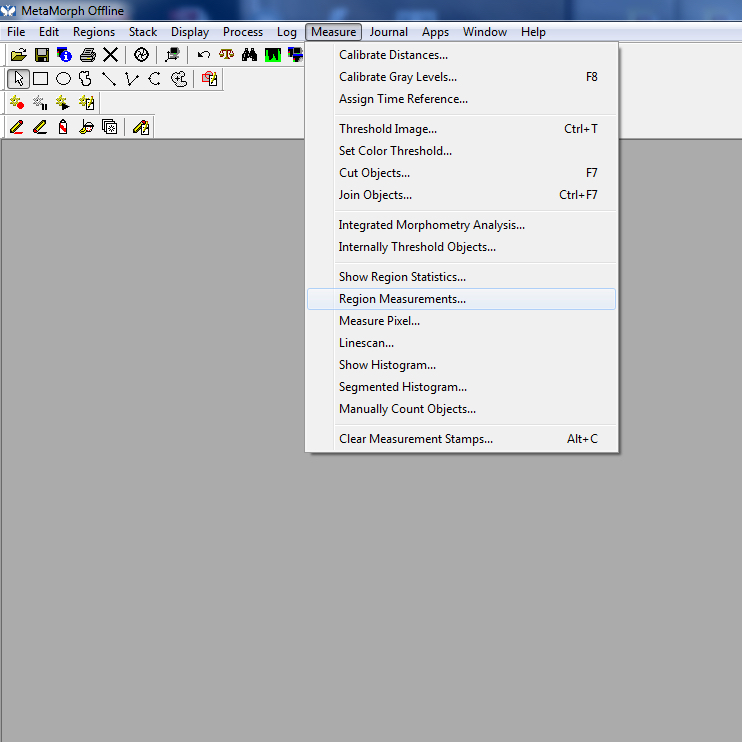Screen dimensions: 742x742
Task: Click the Open file folder icon
Action: pos(18,55)
